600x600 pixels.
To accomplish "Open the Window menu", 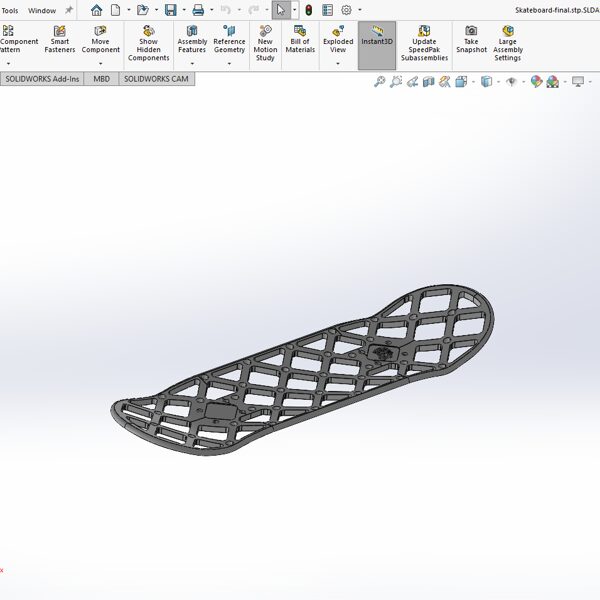I will (x=42, y=10).
